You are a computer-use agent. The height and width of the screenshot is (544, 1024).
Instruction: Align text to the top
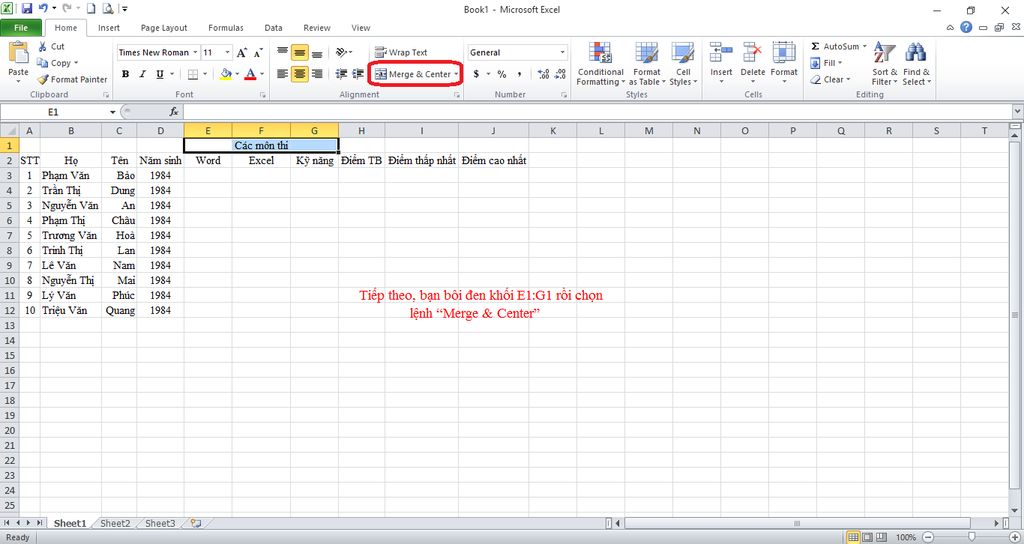pyautogui.click(x=282, y=52)
